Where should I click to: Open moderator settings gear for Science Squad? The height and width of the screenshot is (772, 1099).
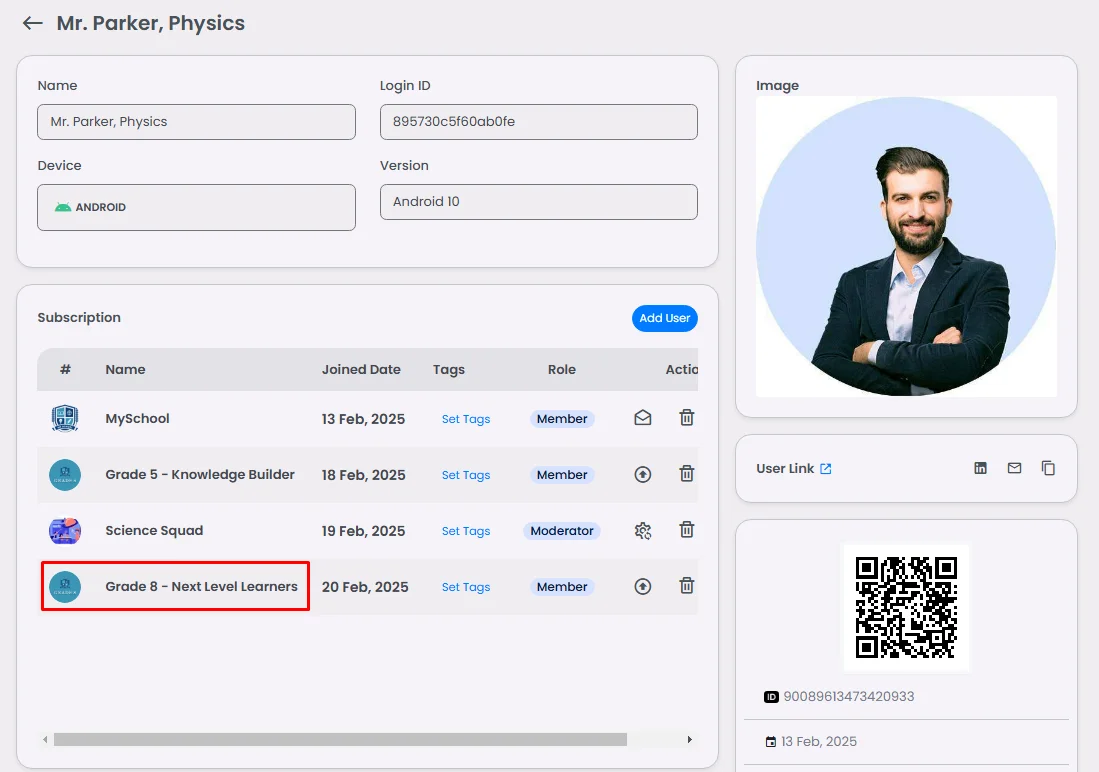point(643,531)
